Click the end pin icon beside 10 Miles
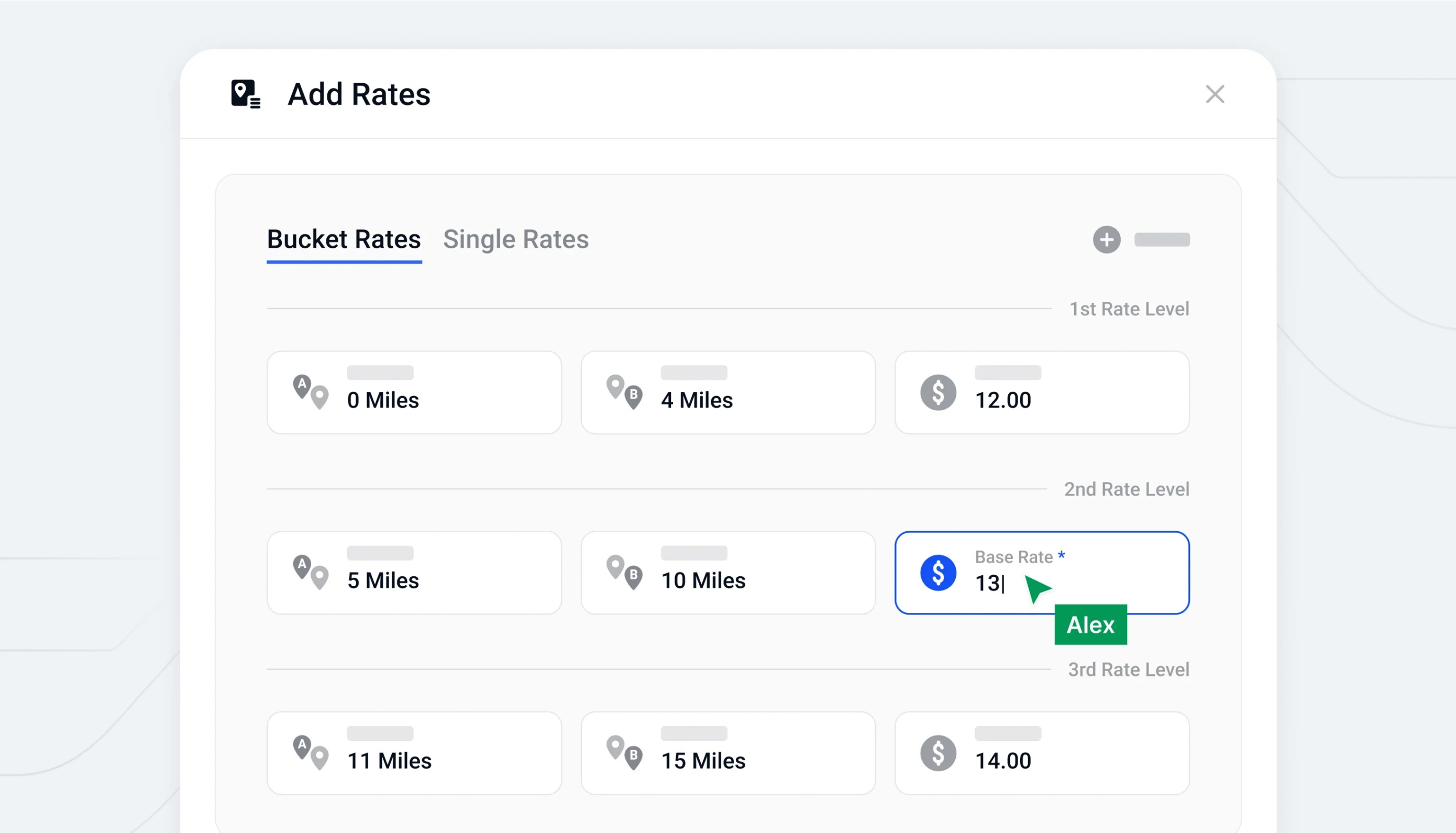 pos(624,572)
